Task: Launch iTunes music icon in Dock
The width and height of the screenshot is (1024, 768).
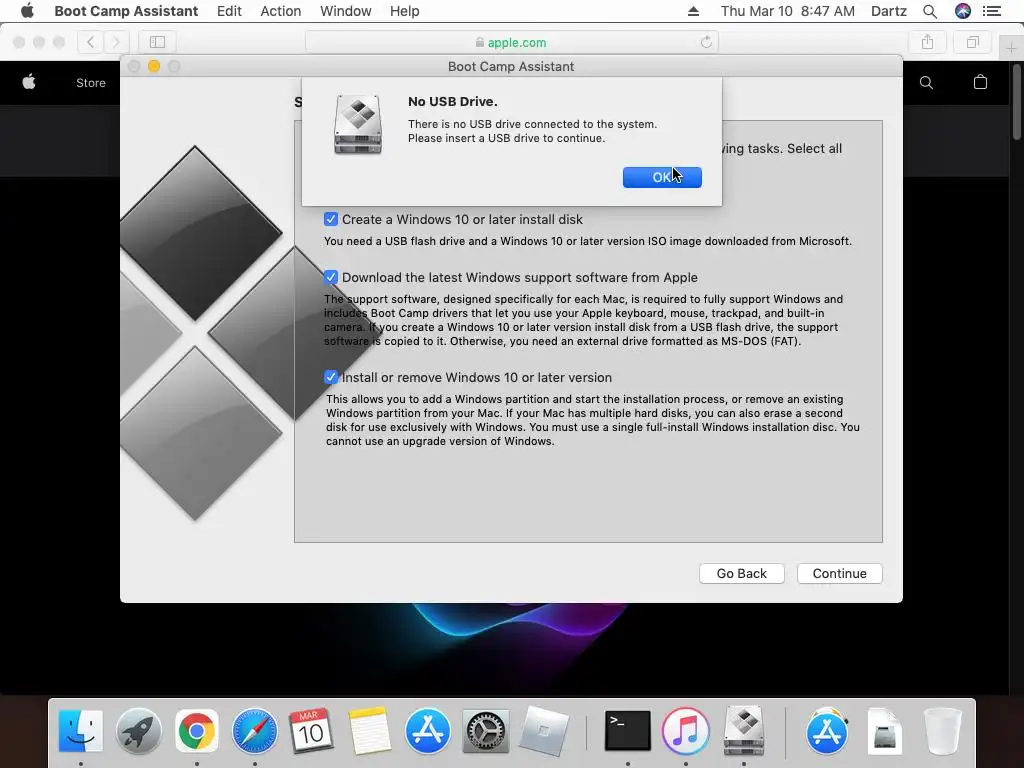Action: coord(685,731)
